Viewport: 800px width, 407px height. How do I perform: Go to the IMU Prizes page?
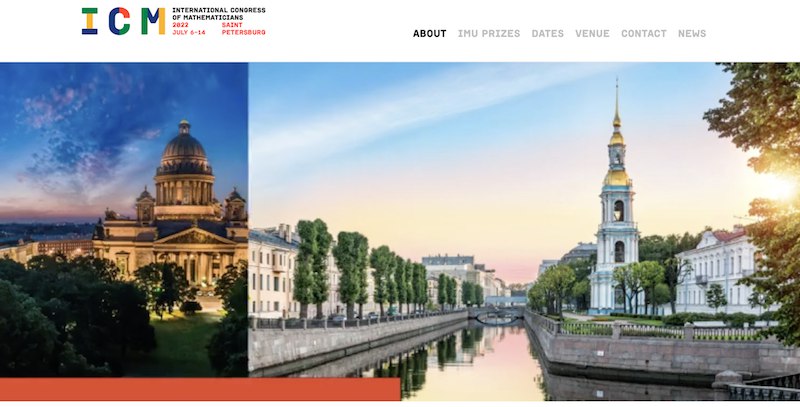point(489,34)
